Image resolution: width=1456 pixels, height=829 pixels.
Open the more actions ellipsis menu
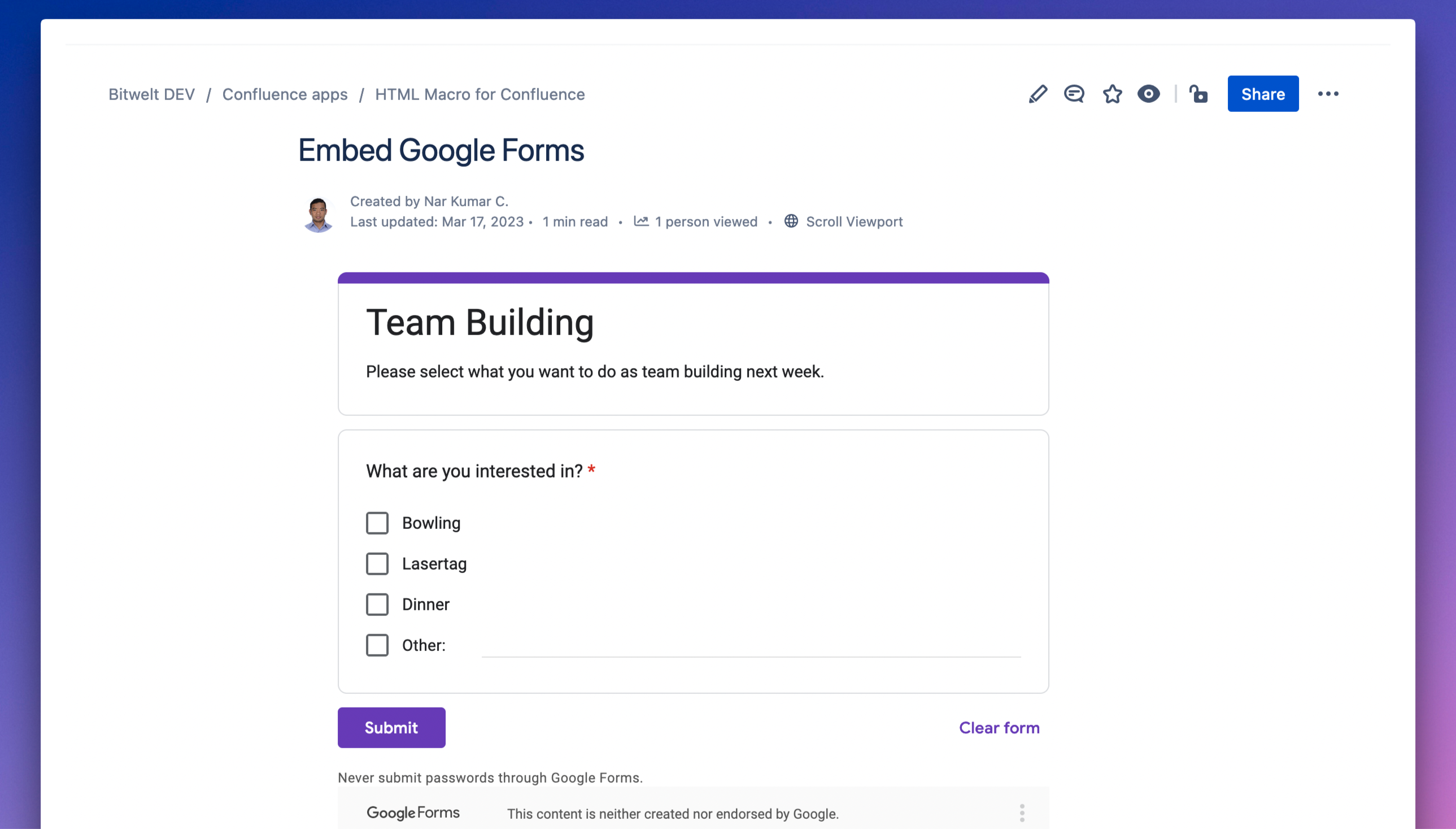(1327, 94)
